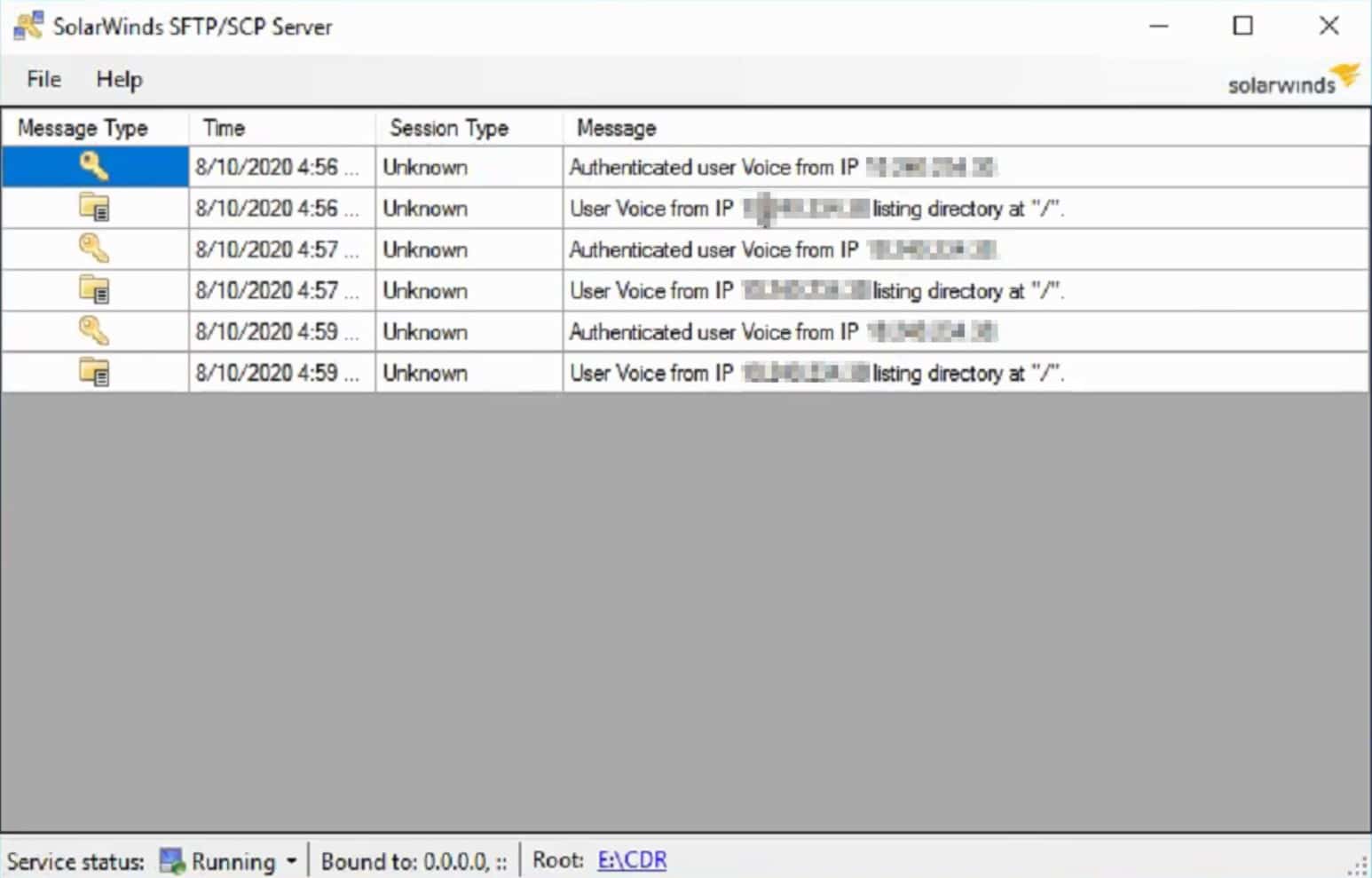Viewport: 1372px width, 878px height.
Task: Click Unknown session type in 4:59 listing row
Action: click(x=469, y=373)
